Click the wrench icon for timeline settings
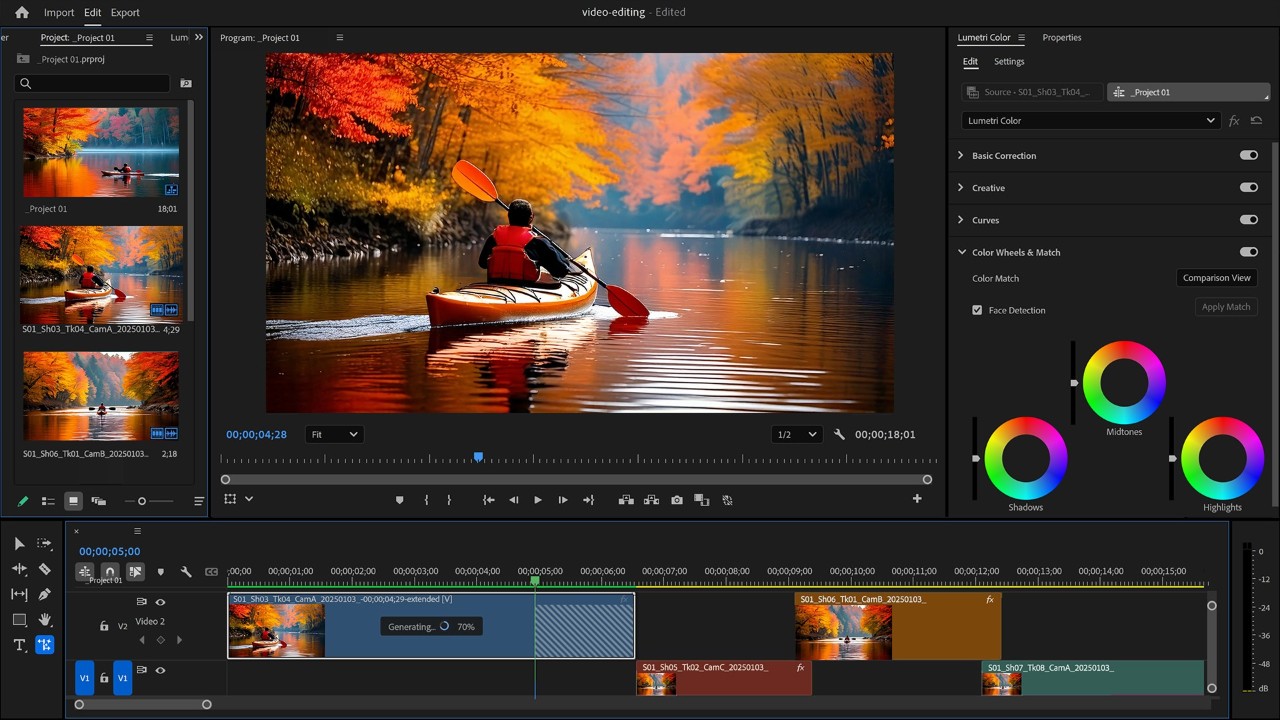This screenshot has height=720, width=1280. point(186,571)
